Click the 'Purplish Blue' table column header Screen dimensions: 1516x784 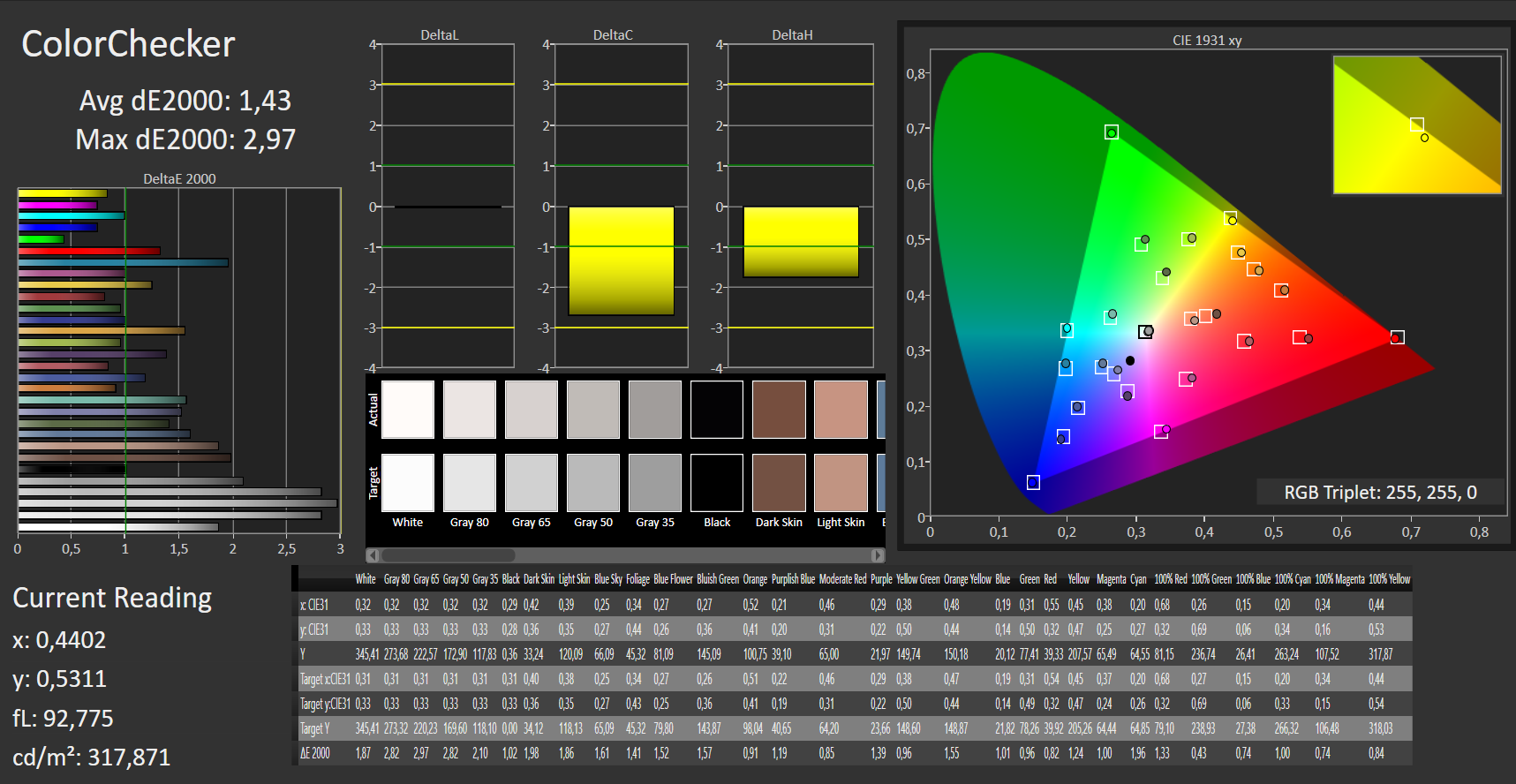coord(793,579)
